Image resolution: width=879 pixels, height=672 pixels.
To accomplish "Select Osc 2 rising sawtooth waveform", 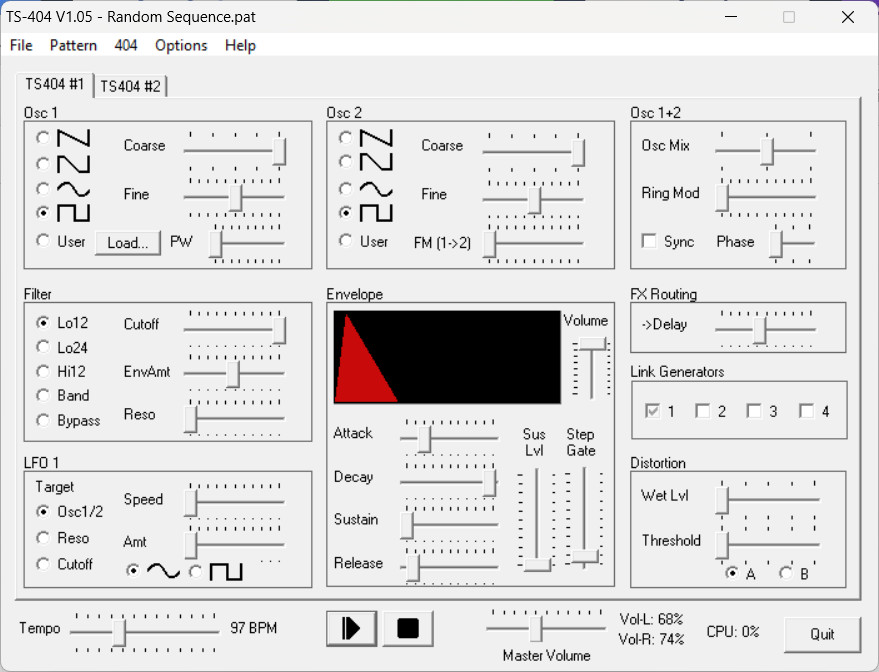I will click(x=346, y=162).
